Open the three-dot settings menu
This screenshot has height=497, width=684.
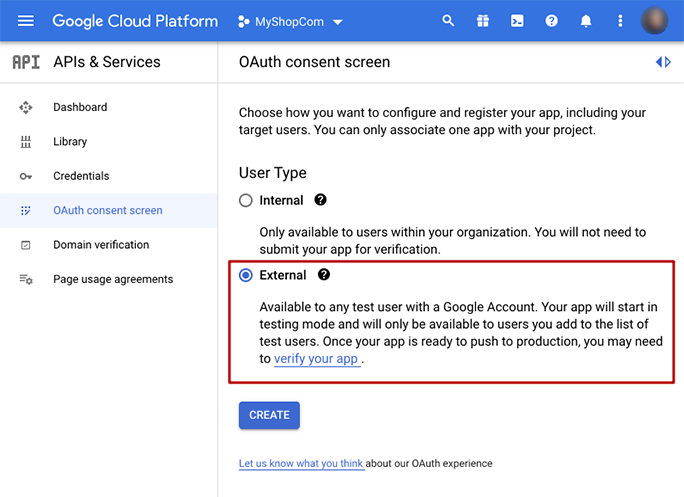(620, 21)
